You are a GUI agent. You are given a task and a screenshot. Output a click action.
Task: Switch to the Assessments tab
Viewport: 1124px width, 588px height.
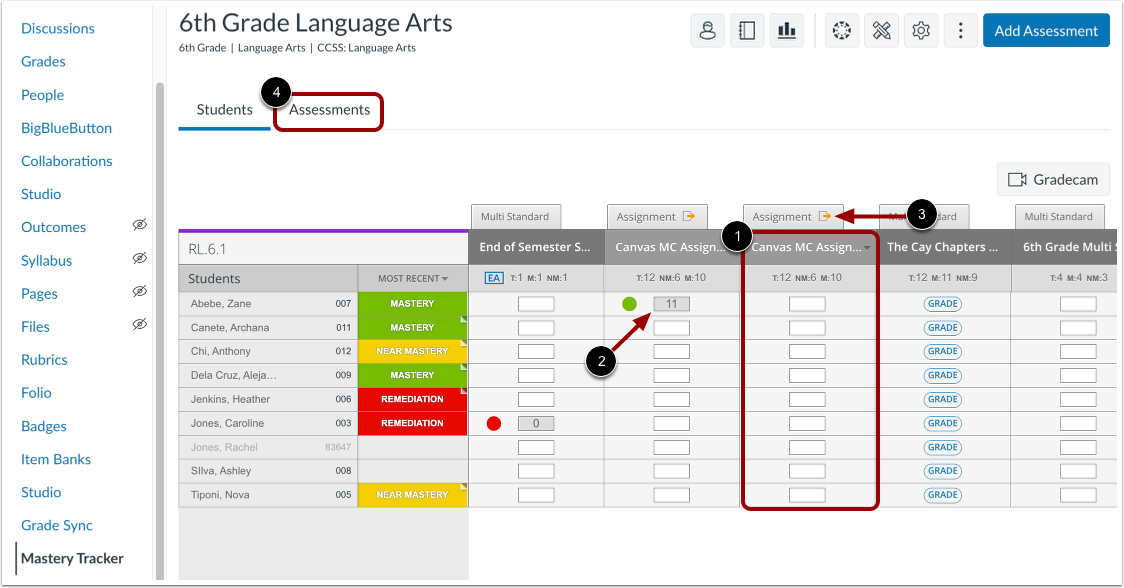pyautogui.click(x=328, y=109)
